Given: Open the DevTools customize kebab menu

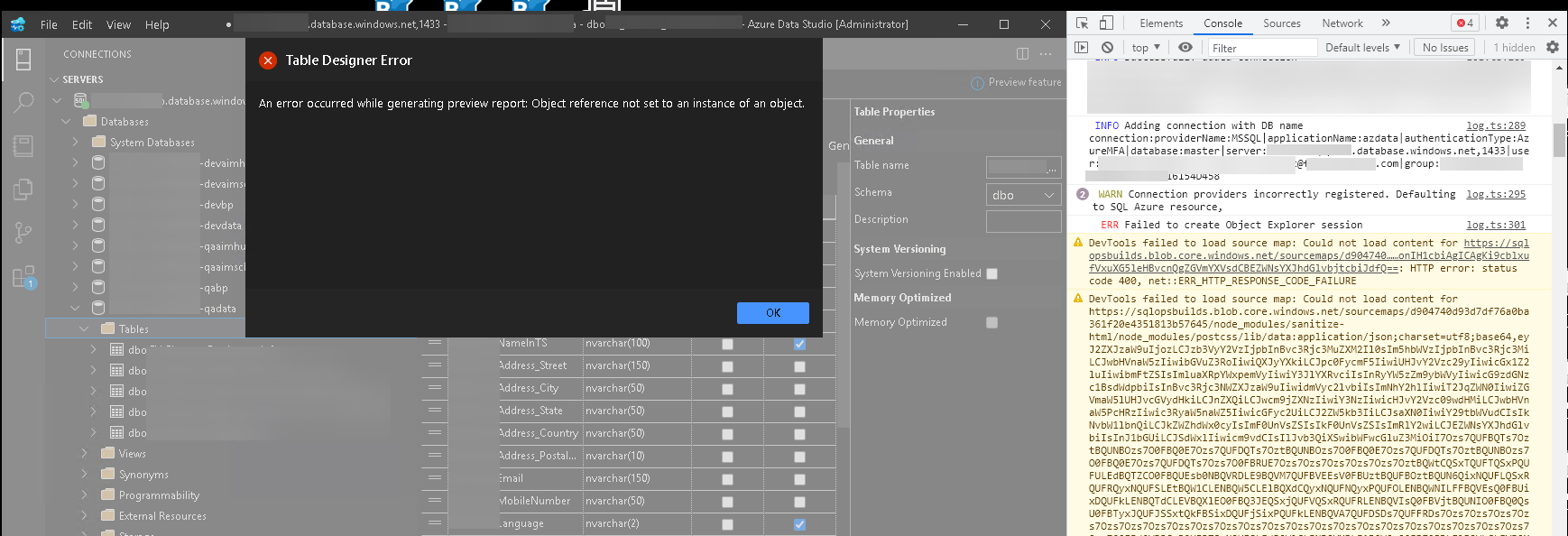Looking at the screenshot, I should point(1527,23).
